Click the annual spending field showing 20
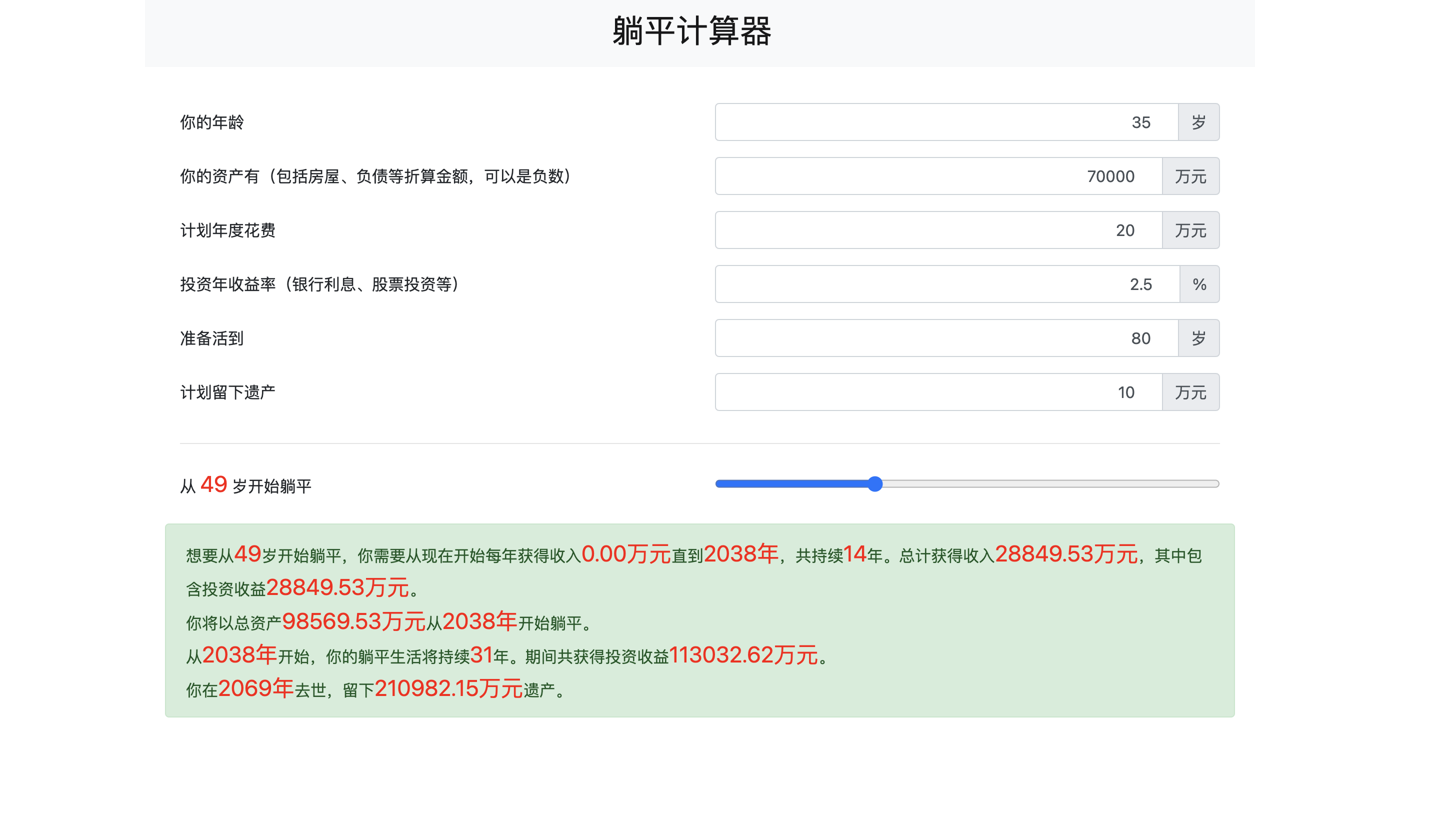Image resolution: width=1456 pixels, height=836 pixels. (938, 229)
